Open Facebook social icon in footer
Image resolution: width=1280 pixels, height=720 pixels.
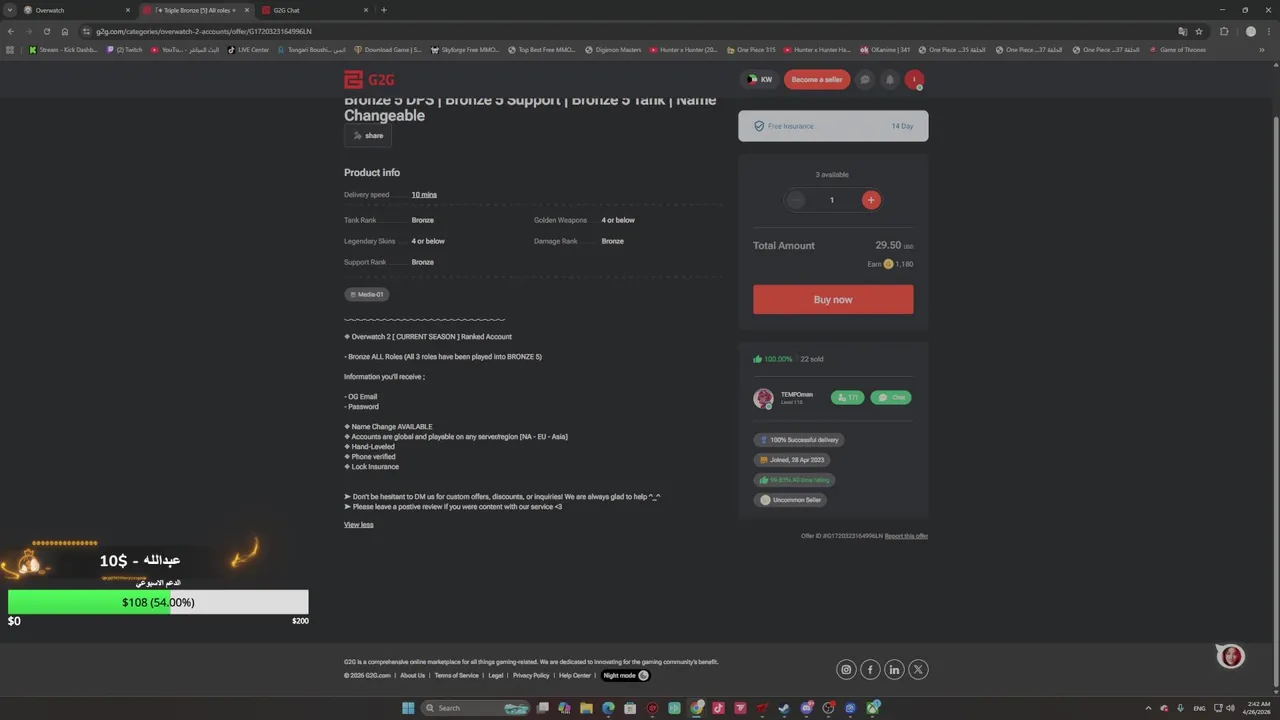click(x=870, y=670)
